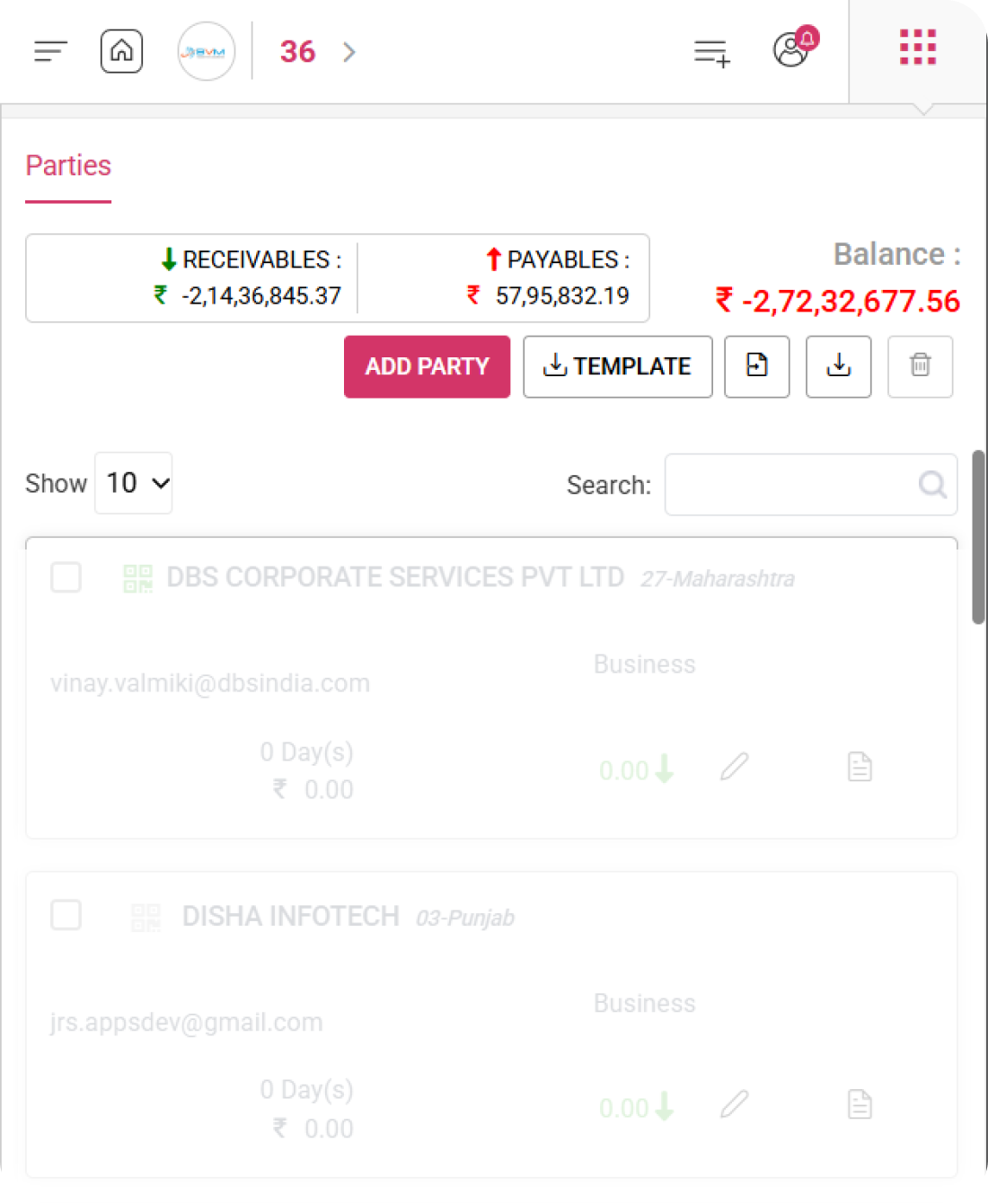Click DISHA INFOTECH balance 0.00 arrow
Viewport: 988px width, 1204px height.
pos(636,1108)
